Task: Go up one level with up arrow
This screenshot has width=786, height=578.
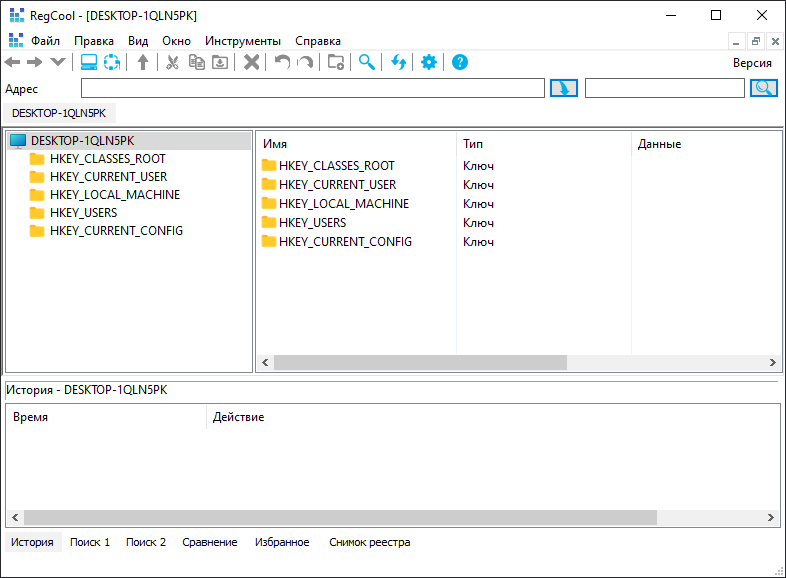Action: [x=143, y=62]
